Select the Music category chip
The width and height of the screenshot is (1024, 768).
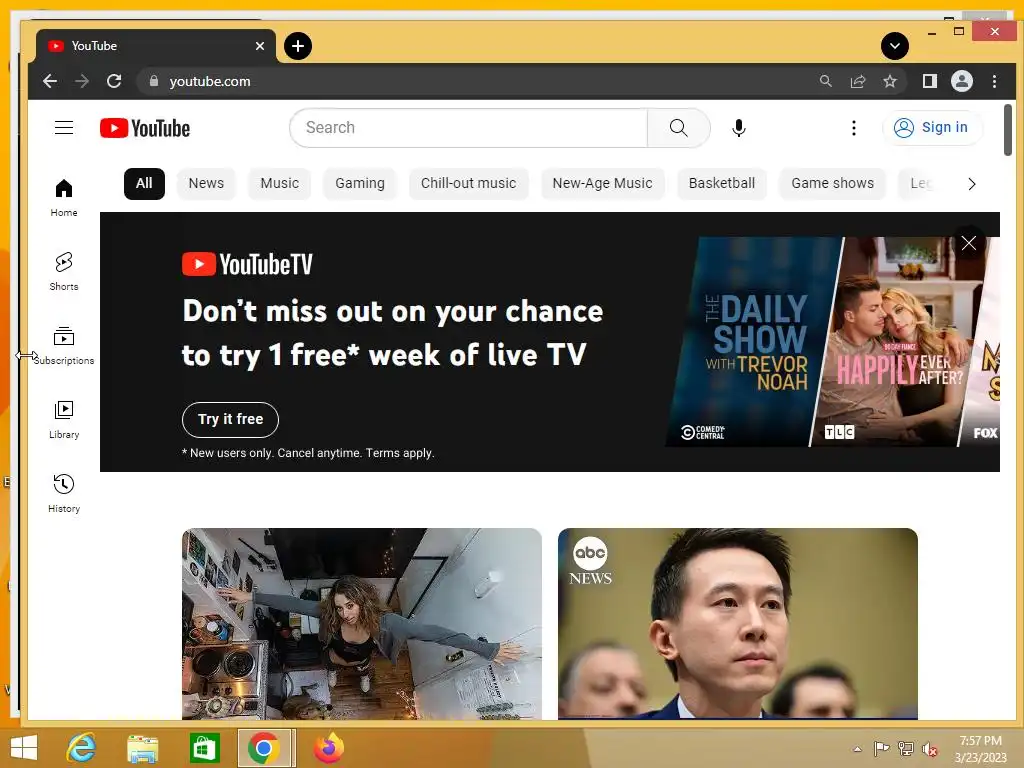click(x=280, y=184)
